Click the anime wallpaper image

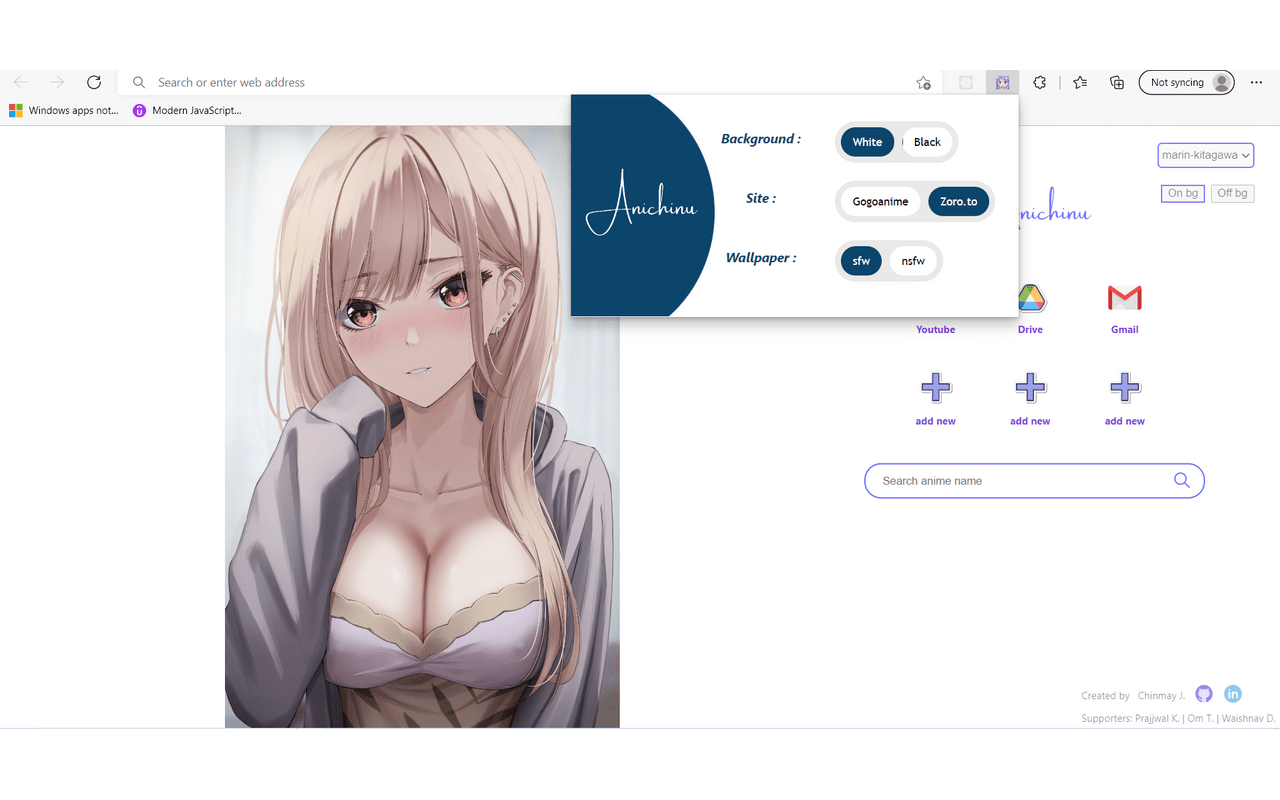tap(422, 427)
